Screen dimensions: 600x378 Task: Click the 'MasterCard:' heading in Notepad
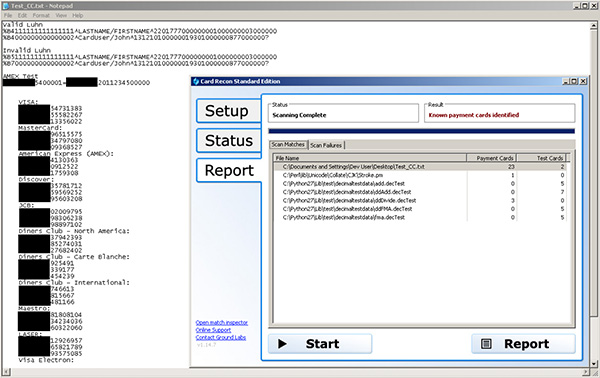[40, 128]
